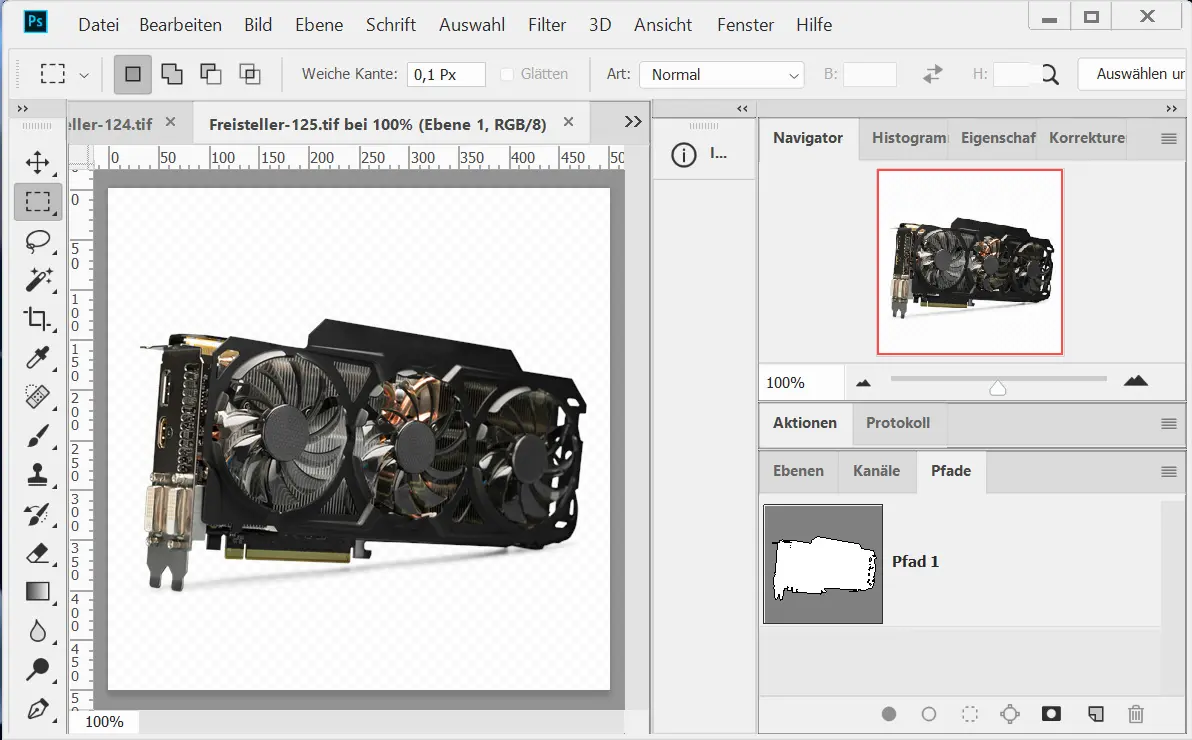This screenshot has width=1192, height=740.
Task: Select the Lasso tool
Action: [38, 241]
